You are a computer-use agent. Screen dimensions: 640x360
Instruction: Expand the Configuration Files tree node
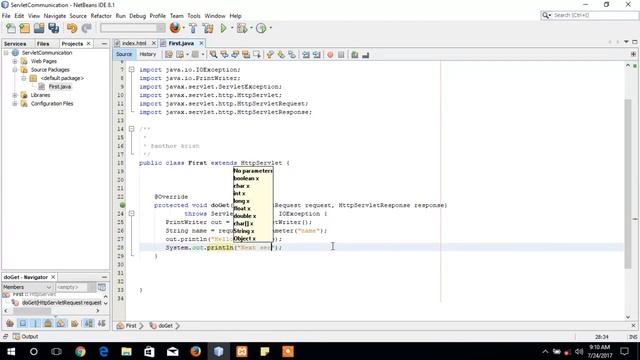[15, 104]
